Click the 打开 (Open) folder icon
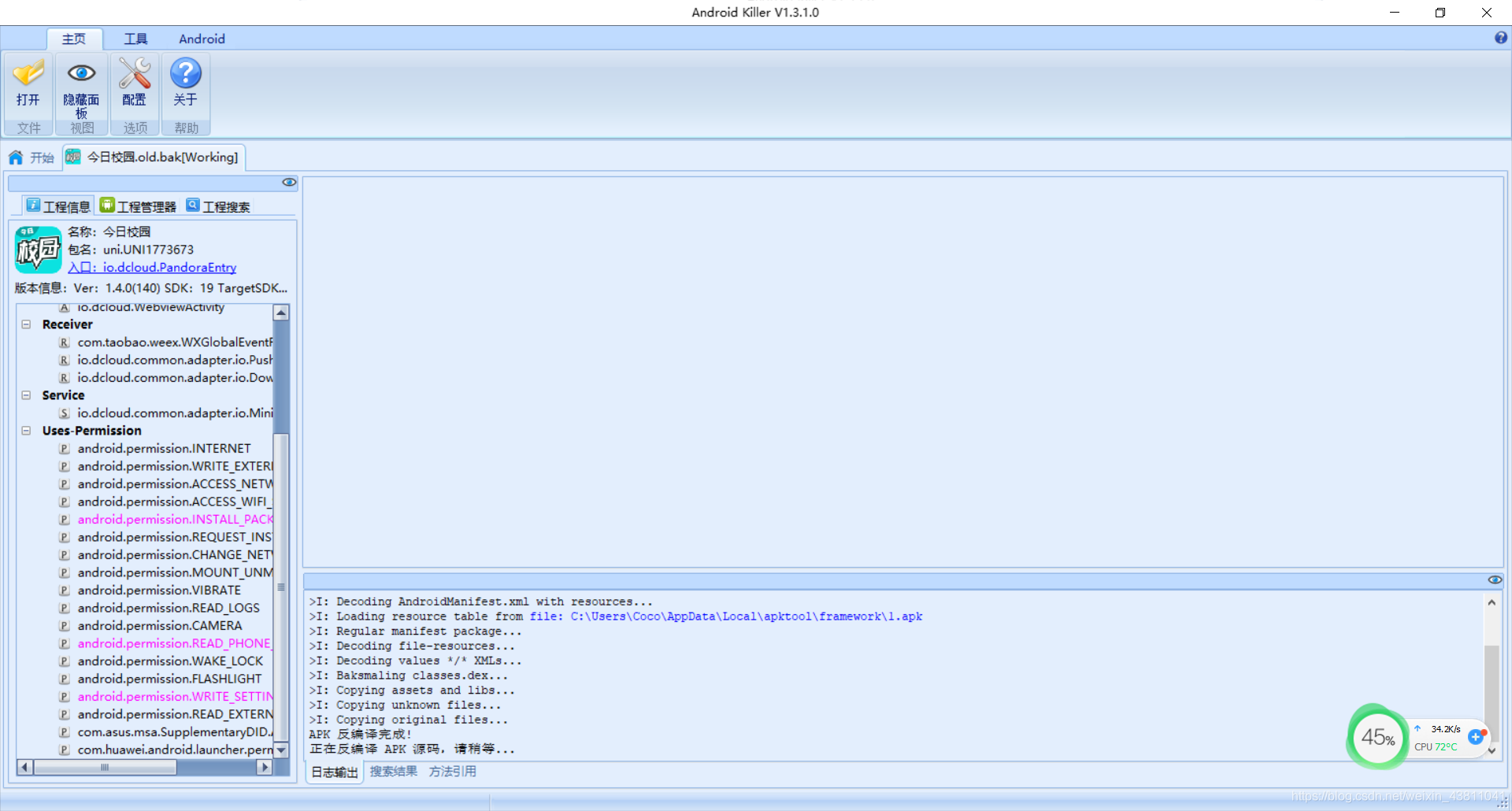 click(28, 73)
